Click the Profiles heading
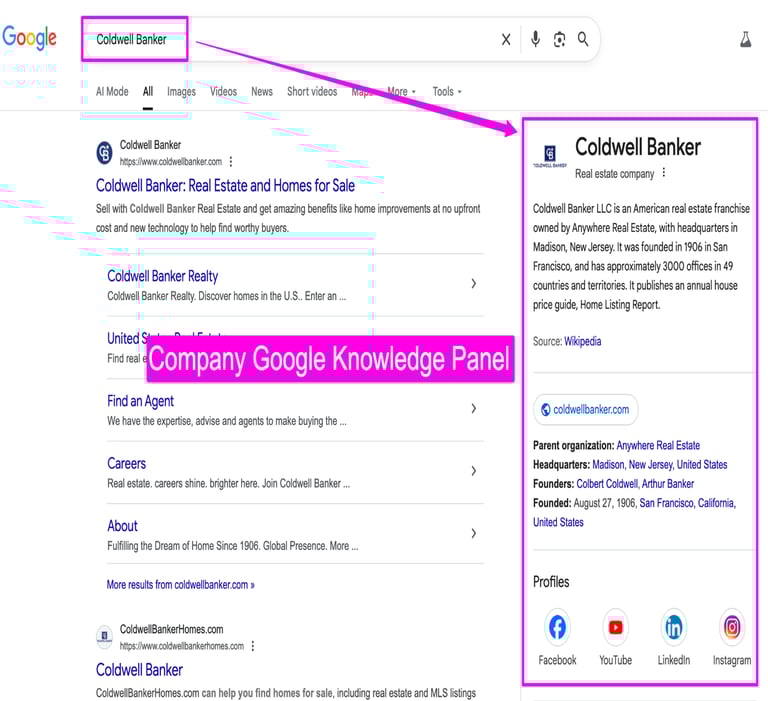Viewport: 768px width, 701px height. (x=551, y=582)
